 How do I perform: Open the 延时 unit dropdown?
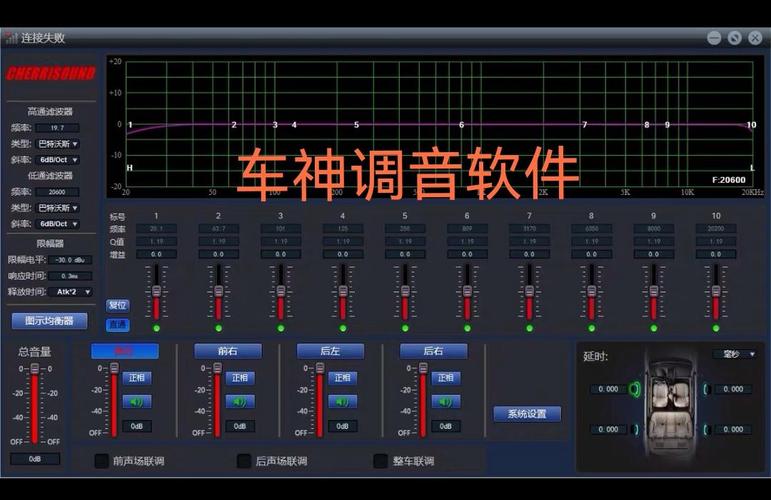(735, 354)
